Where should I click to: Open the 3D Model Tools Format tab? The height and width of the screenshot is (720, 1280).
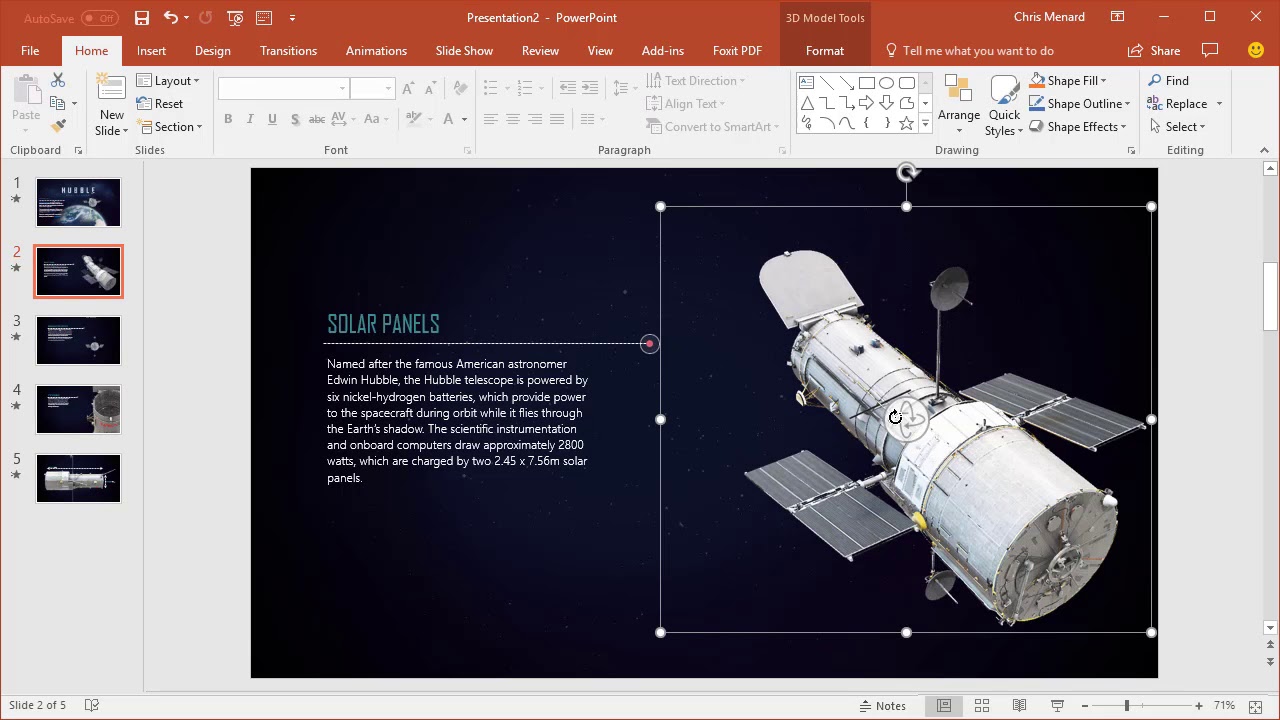click(x=825, y=51)
